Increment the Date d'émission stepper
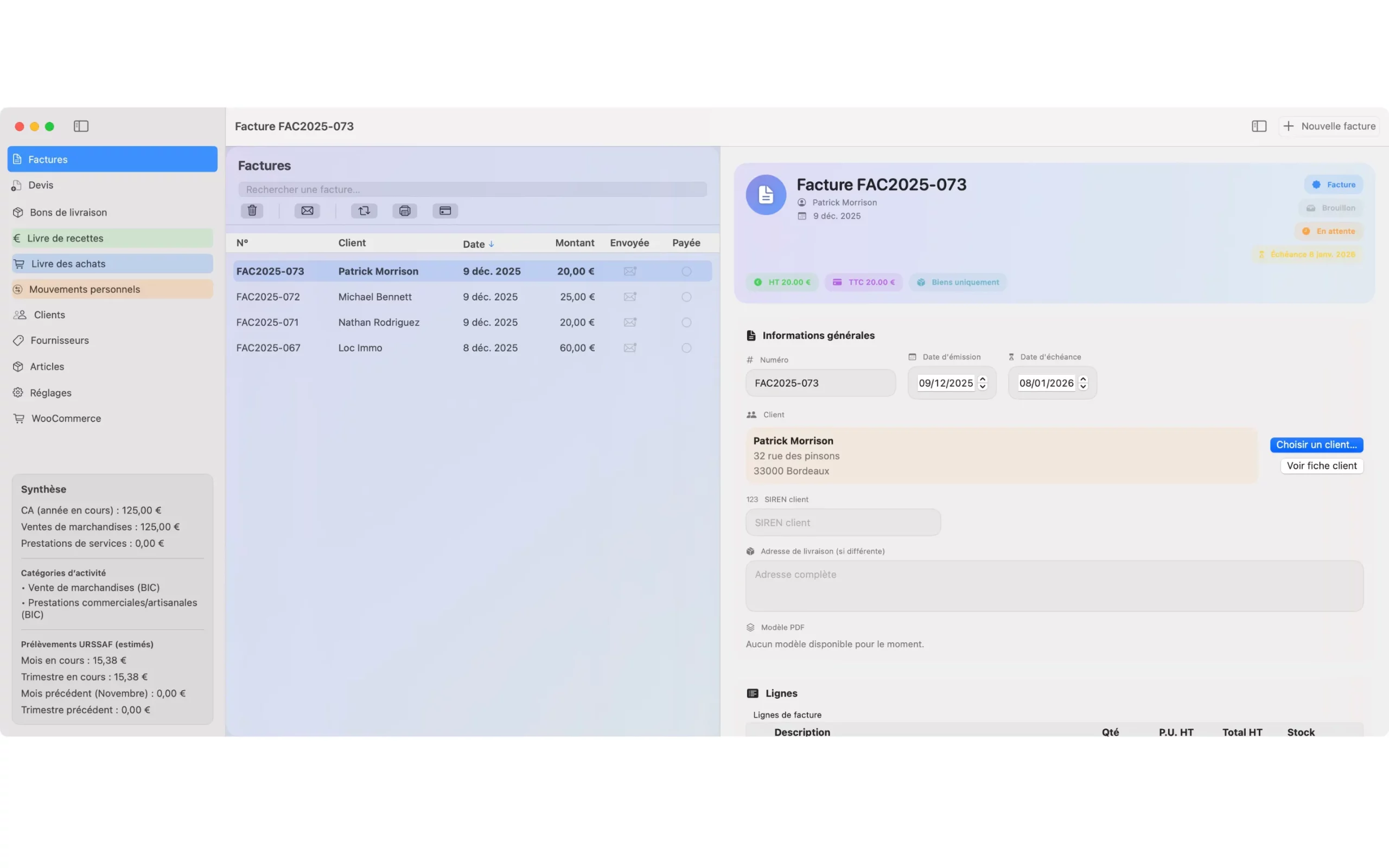1389x868 pixels. pos(982,379)
